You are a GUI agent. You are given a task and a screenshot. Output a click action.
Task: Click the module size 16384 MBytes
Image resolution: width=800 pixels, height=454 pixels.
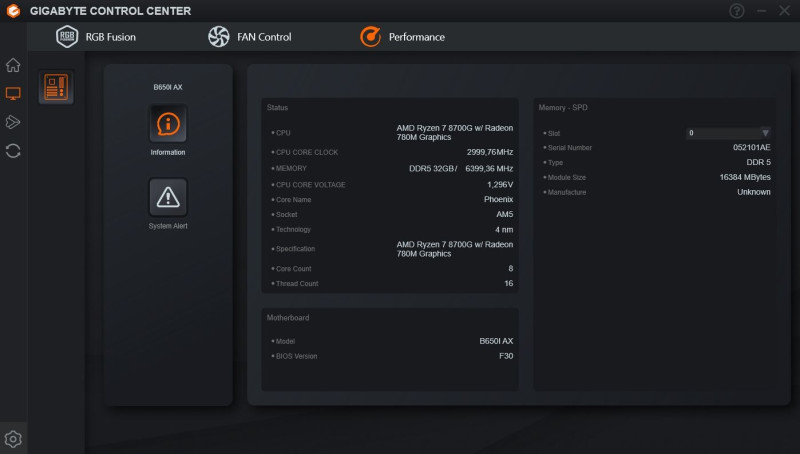[x=745, y=177]
